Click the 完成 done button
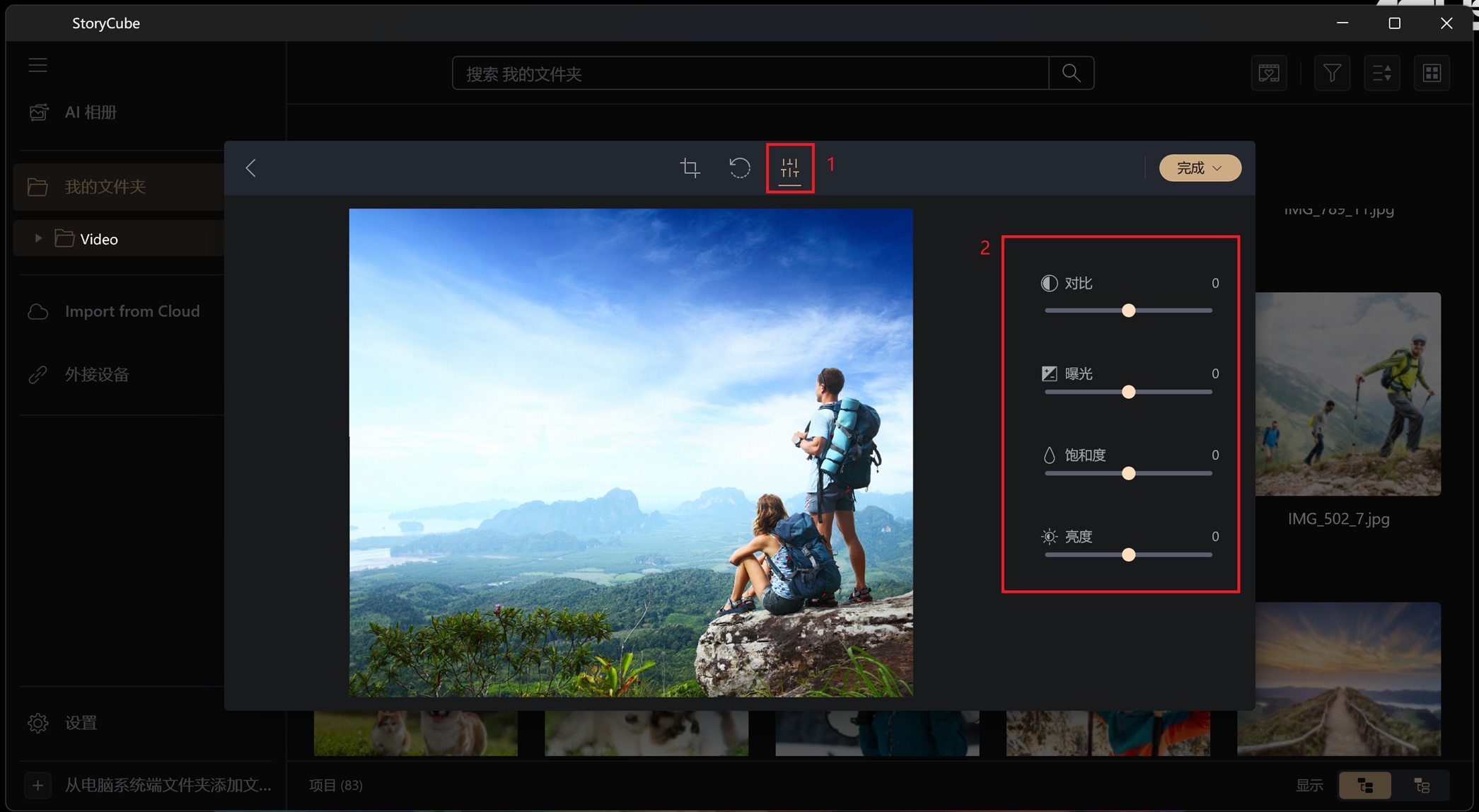The image size is (1479, 812). [x=1200, y=168]
